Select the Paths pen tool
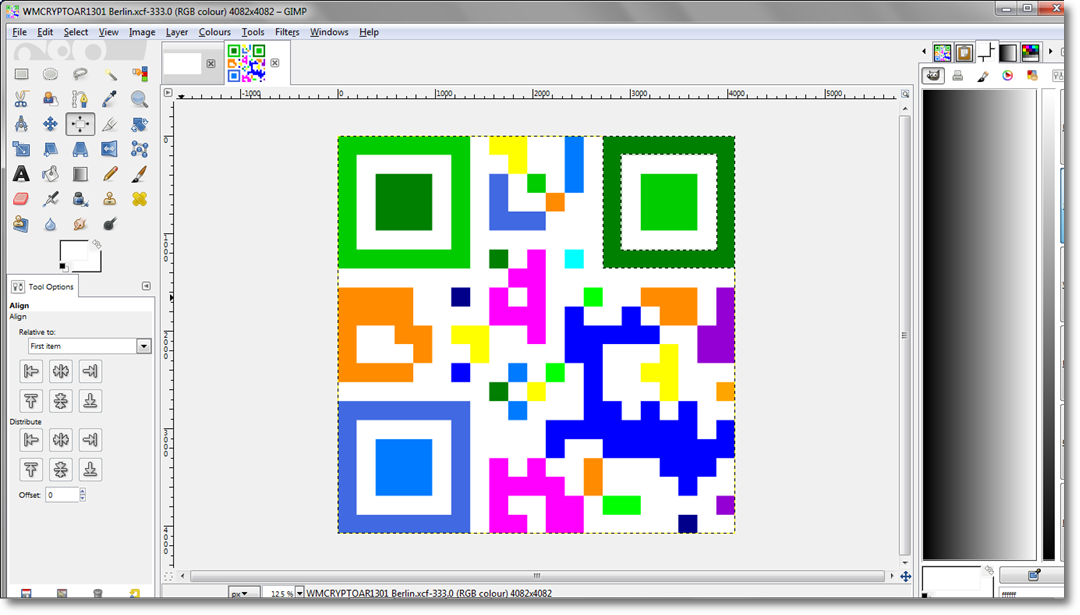This screenshot has height=615, width=1080. (x=80, y=99)
